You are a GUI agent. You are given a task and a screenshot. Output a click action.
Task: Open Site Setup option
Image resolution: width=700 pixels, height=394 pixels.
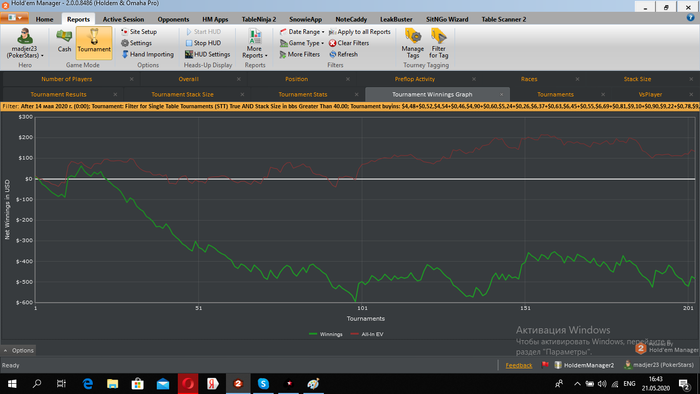point(139,32)
